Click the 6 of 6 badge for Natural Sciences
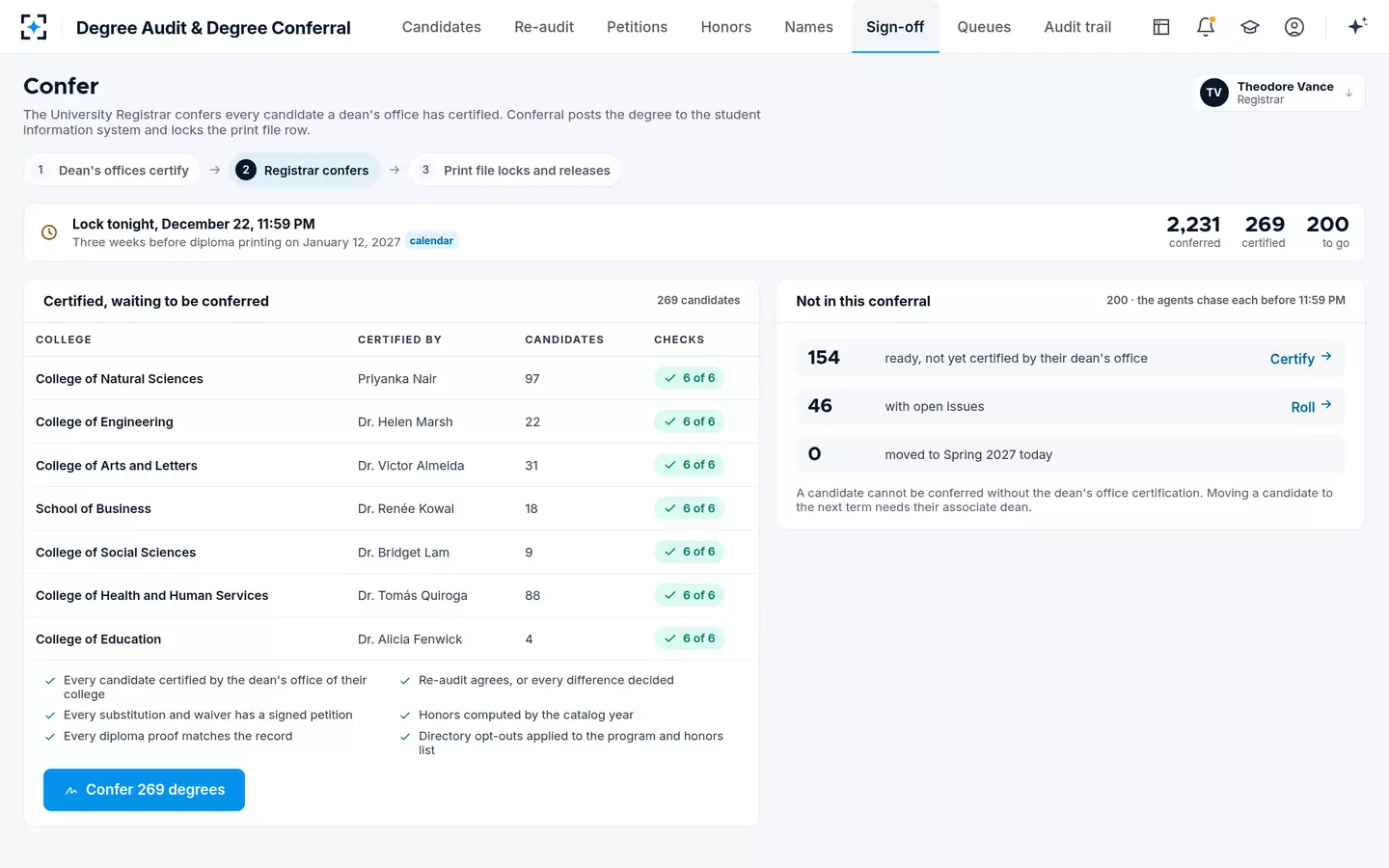The height and width of the screenshot is (868, 1389). click(689, 378)
